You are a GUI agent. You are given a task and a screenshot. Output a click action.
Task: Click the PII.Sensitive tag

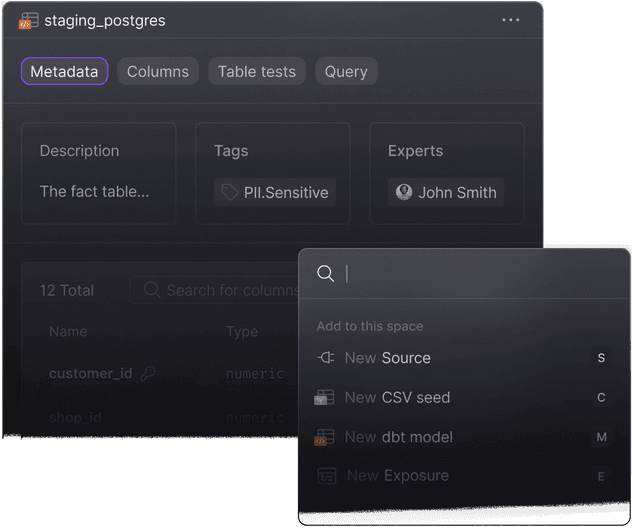tap(285, 192)
